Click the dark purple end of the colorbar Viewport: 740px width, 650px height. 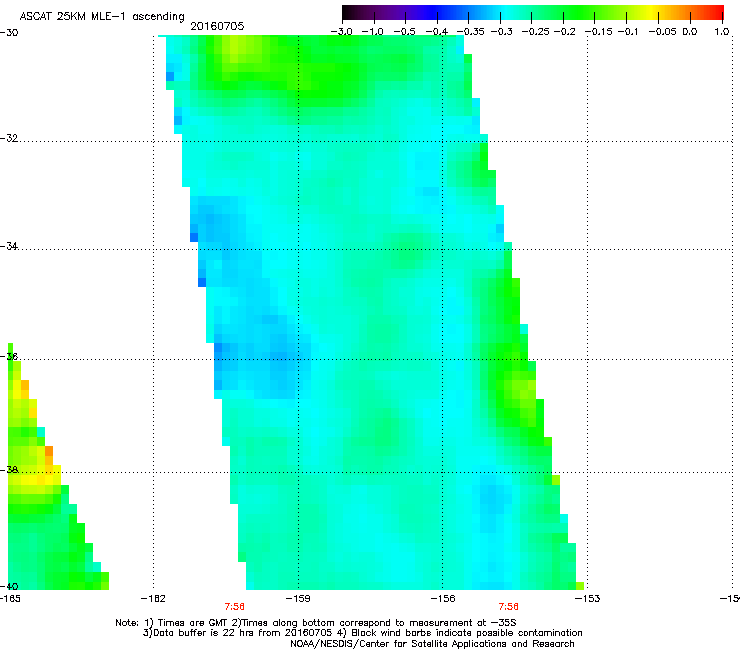point(352,12)
